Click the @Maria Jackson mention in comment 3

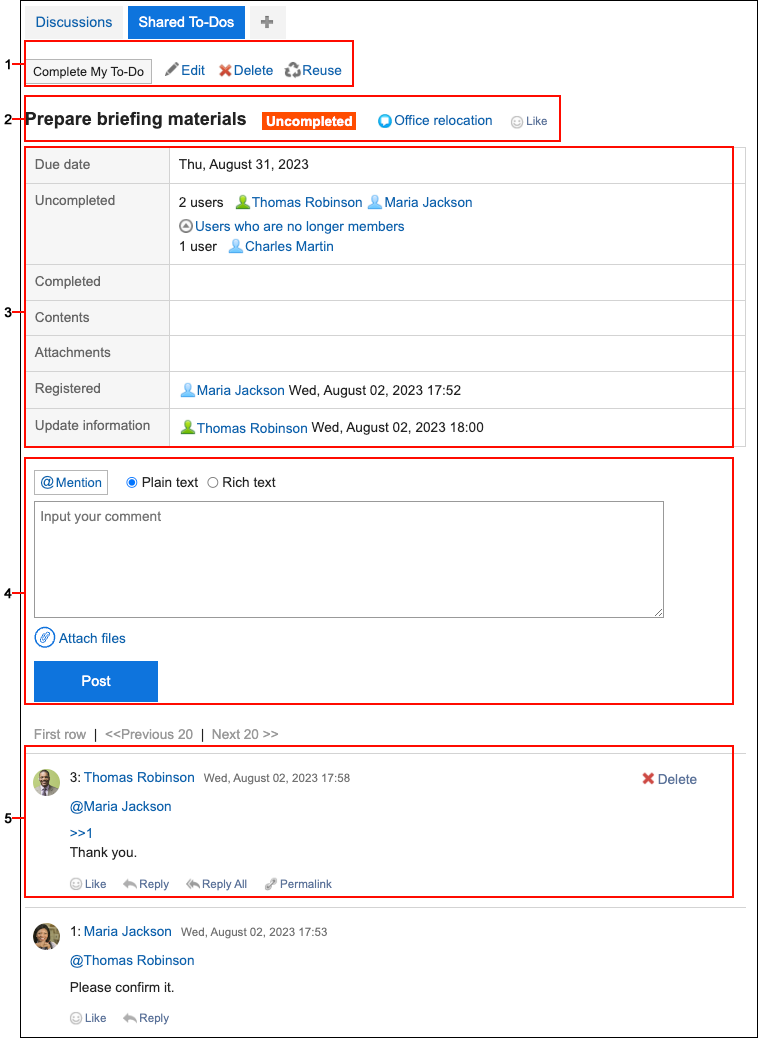(x=120, y=806)
